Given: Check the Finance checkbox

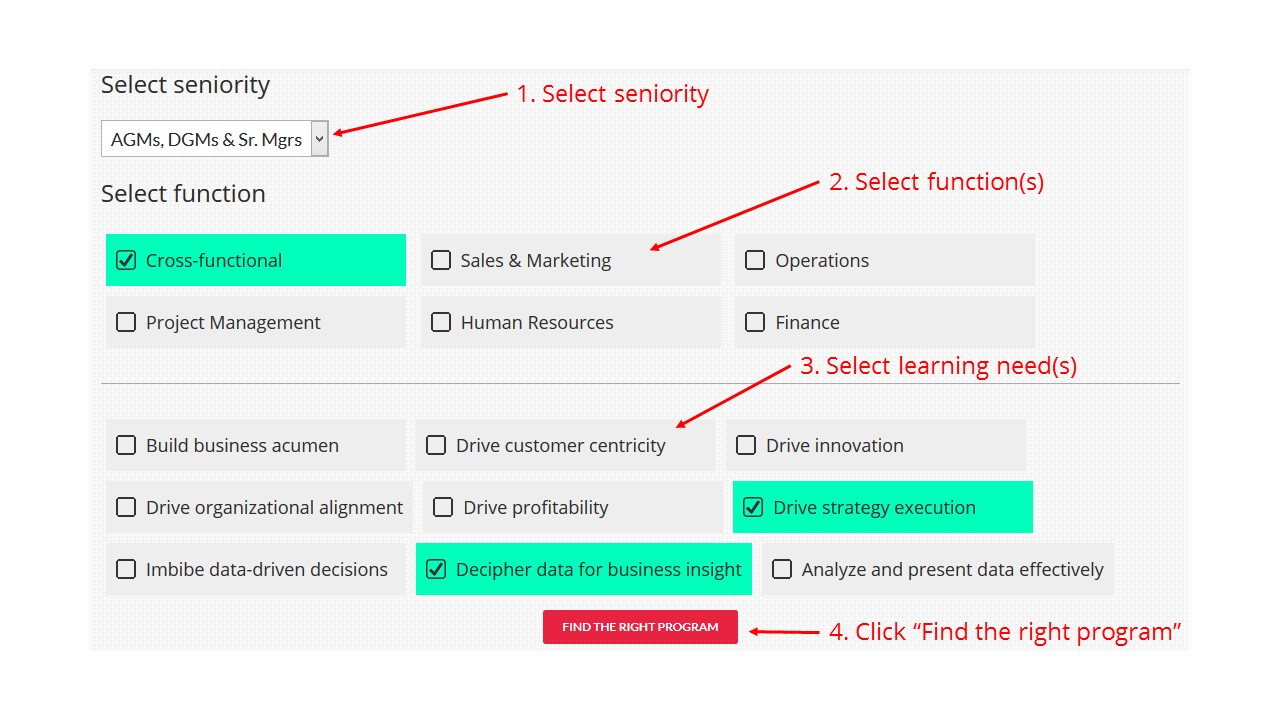Looking at the screenshot, I should click(755, 322).
